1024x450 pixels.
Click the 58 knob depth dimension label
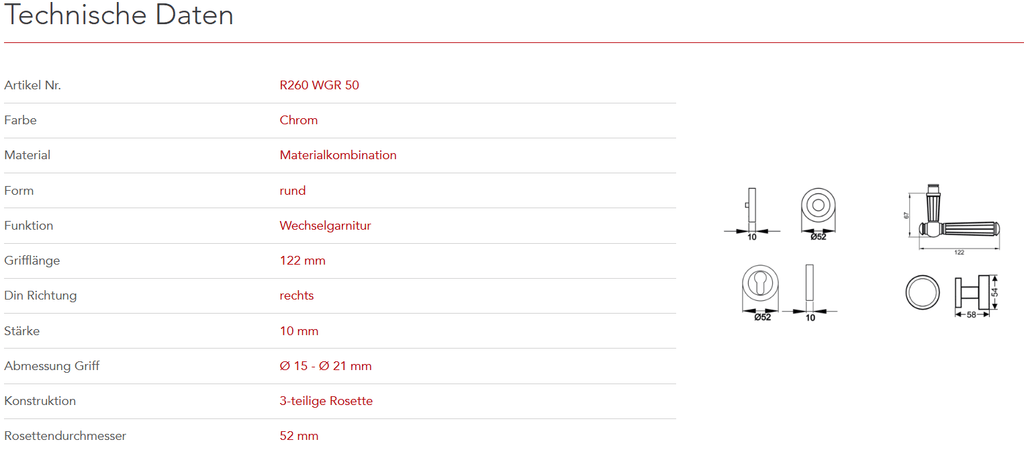click(971, 316)
